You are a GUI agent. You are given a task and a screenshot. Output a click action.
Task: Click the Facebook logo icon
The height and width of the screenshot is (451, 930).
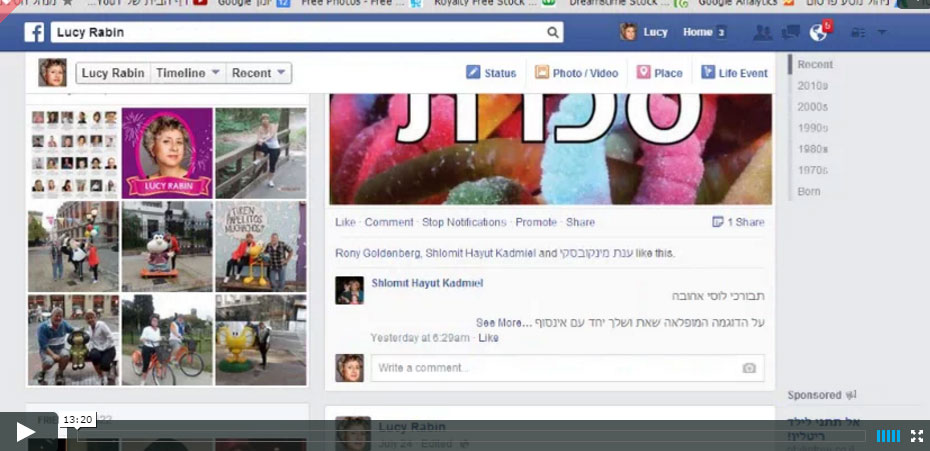click(x=34, y=32)
